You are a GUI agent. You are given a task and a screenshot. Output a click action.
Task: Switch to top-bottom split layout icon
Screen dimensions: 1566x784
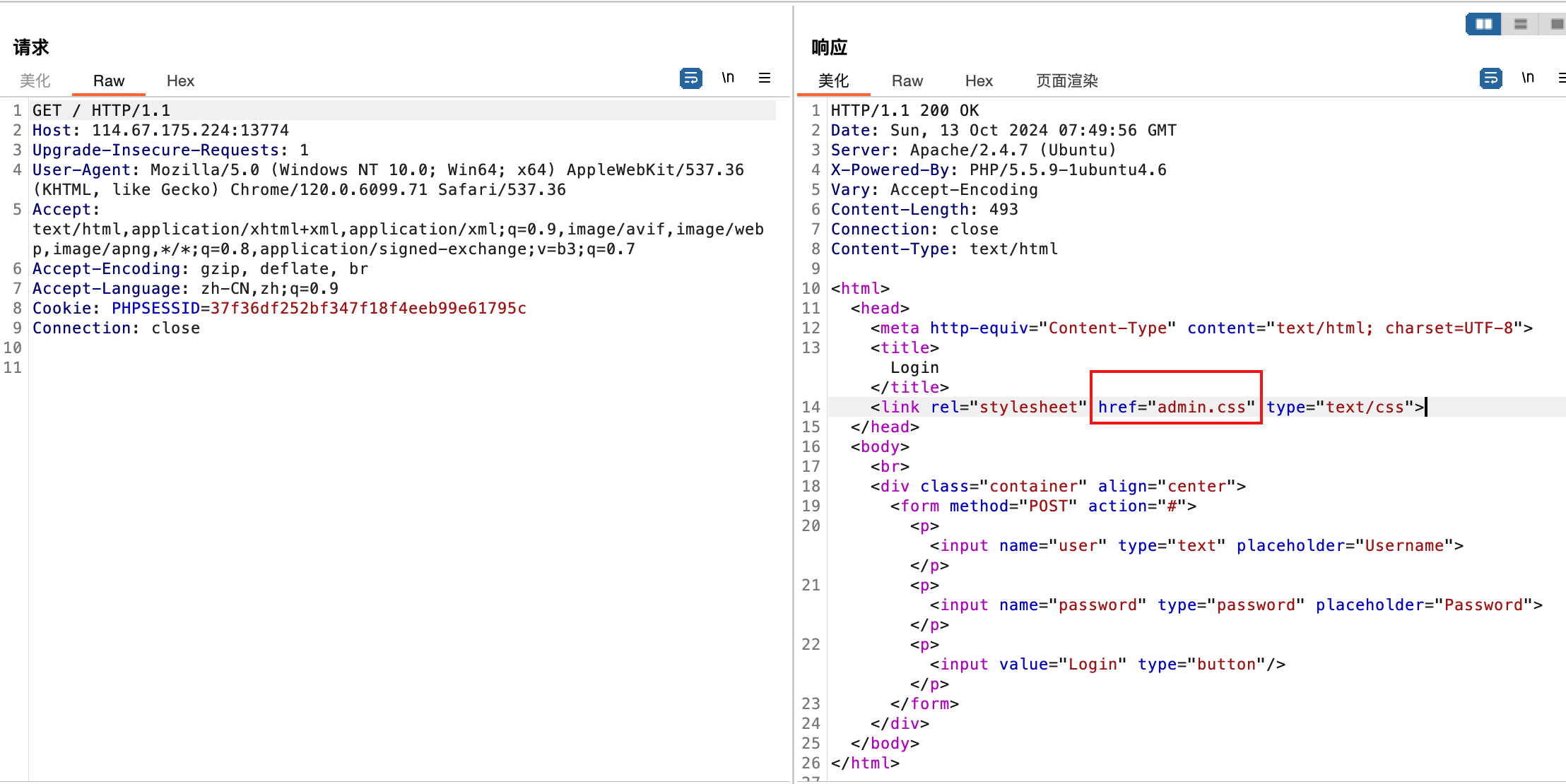1521,24
